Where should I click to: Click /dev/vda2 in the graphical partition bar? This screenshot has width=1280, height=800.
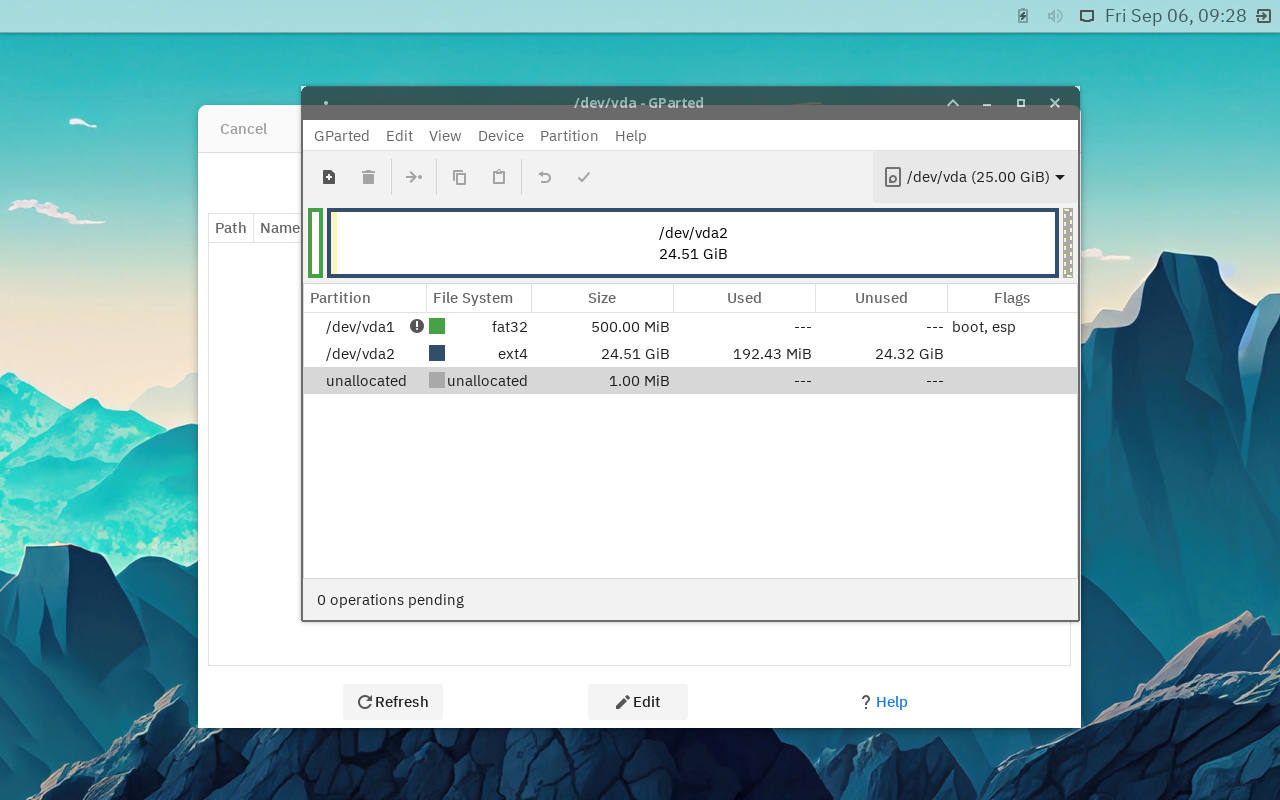pos(694,242)
